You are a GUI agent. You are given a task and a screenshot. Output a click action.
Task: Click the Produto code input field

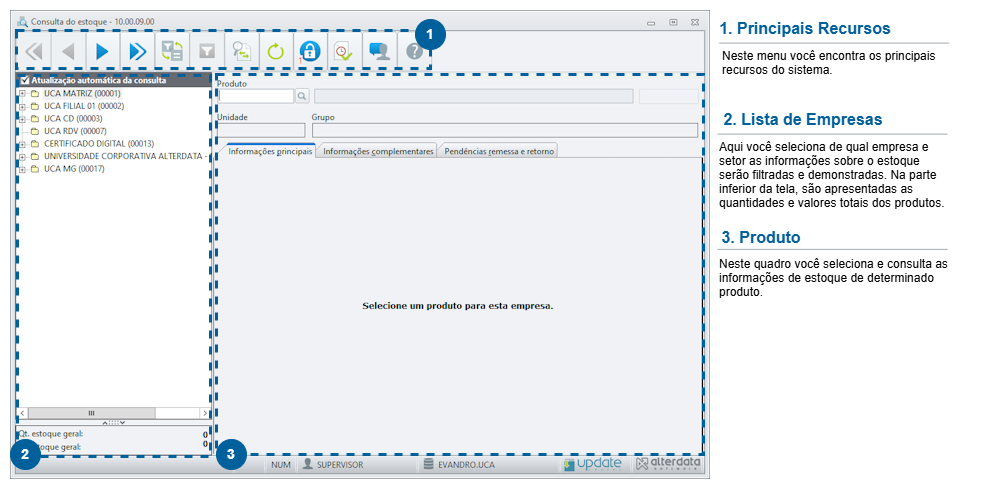(256, 96)
